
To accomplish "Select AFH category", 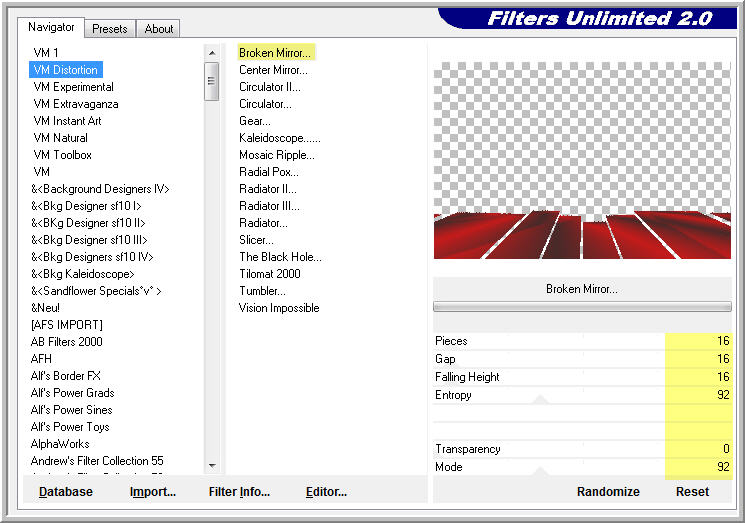I will 41,359.
